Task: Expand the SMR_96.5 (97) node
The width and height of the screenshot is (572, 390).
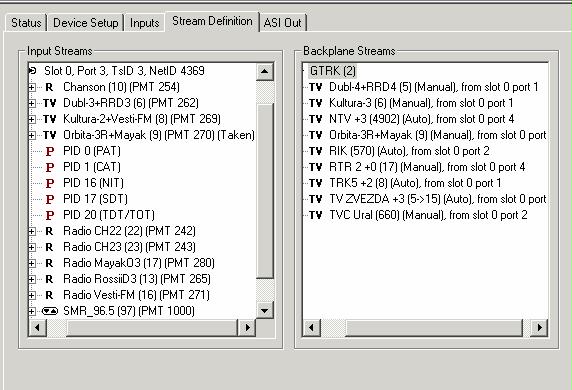Action: click(x=32, y=311)
